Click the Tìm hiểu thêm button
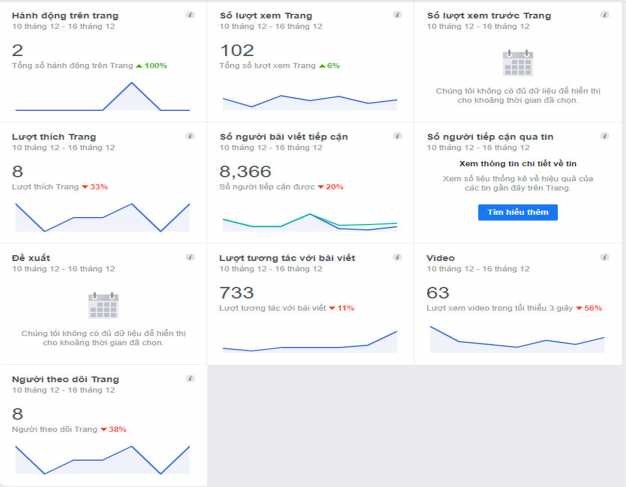 tap(517, 212)
